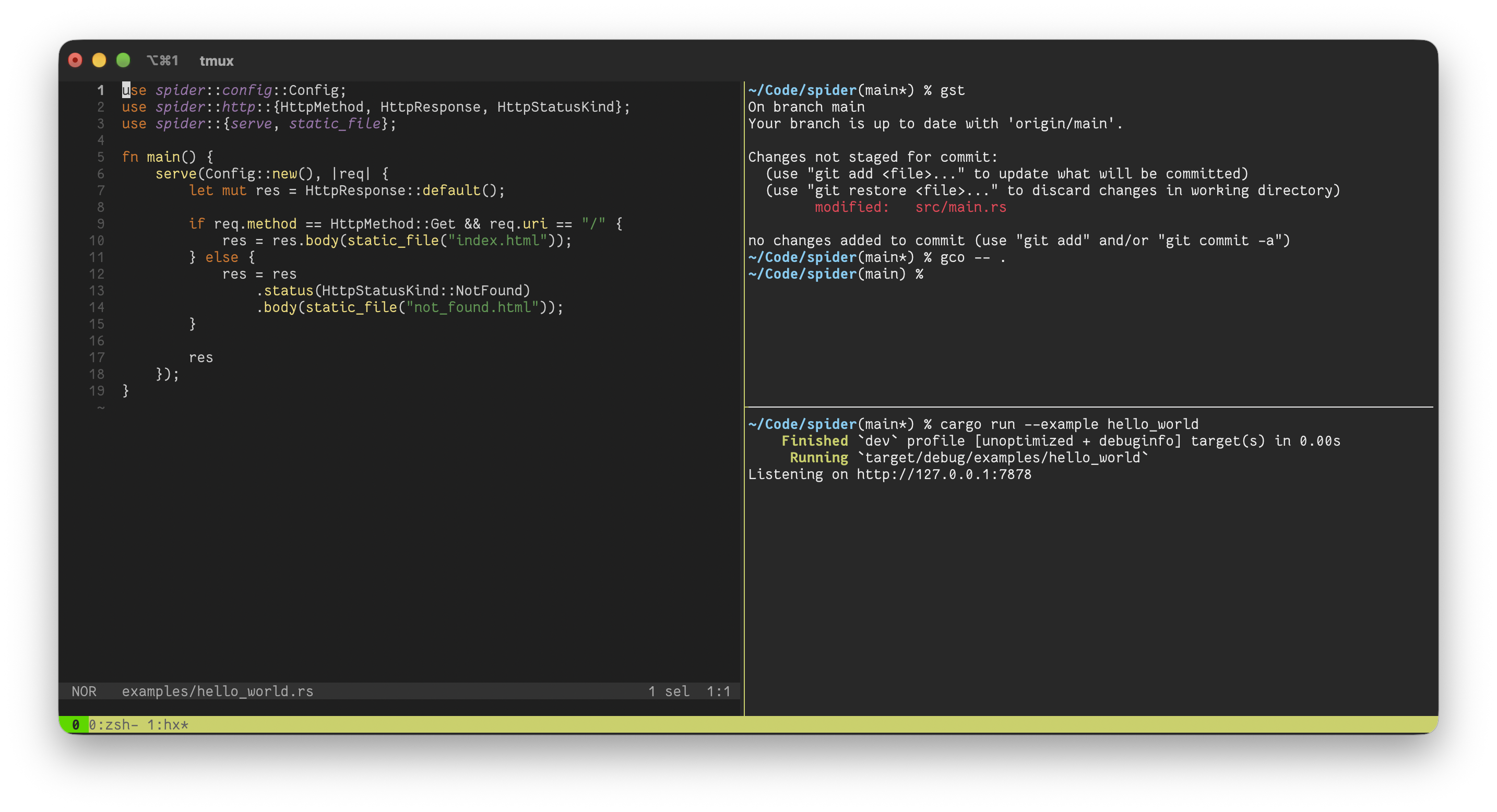The width and height of the screenshot is (1497, 812).
Task: Click line number 19 in the gutter
Action: pos(97,391)
